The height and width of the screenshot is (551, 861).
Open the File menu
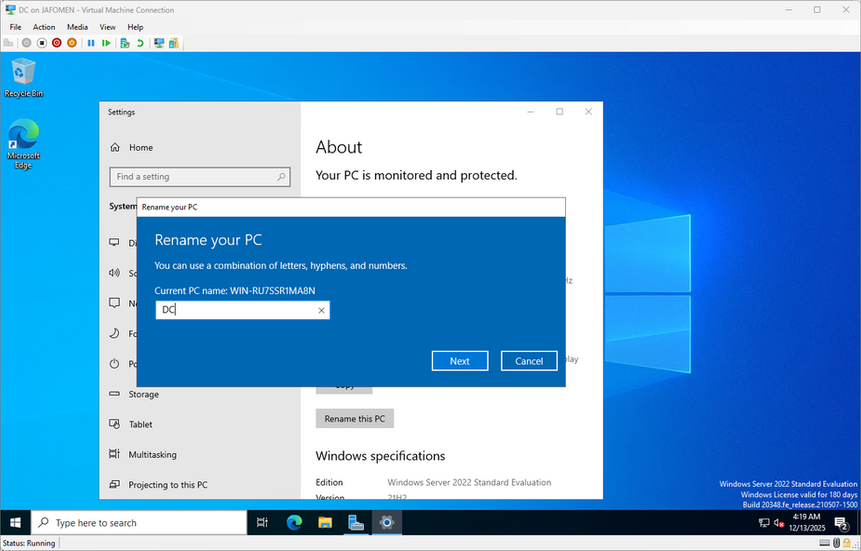pyautogui.click(x=15, y=27)
